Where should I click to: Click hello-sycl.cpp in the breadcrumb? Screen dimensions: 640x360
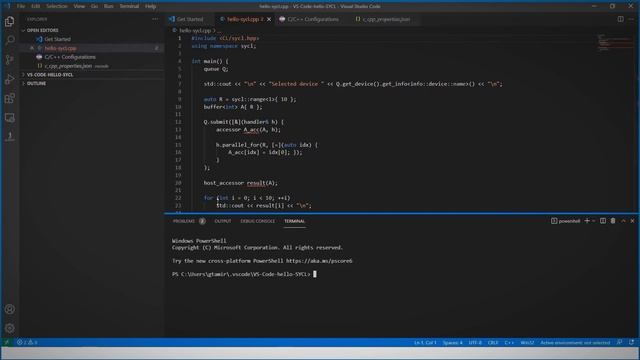point(195,30)
